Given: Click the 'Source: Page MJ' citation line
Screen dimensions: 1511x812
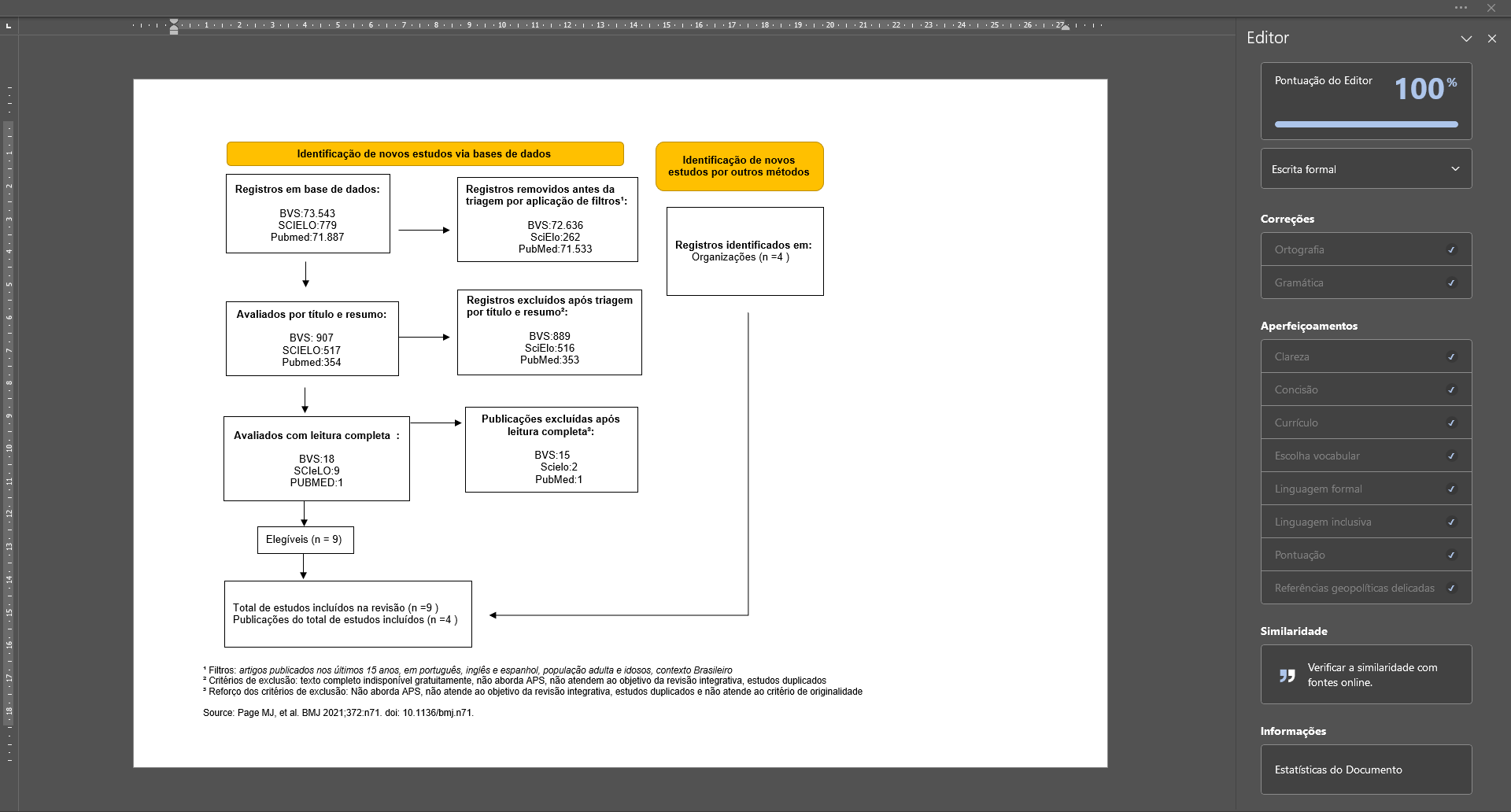Looking at the screenshot, I should point(338,713).
